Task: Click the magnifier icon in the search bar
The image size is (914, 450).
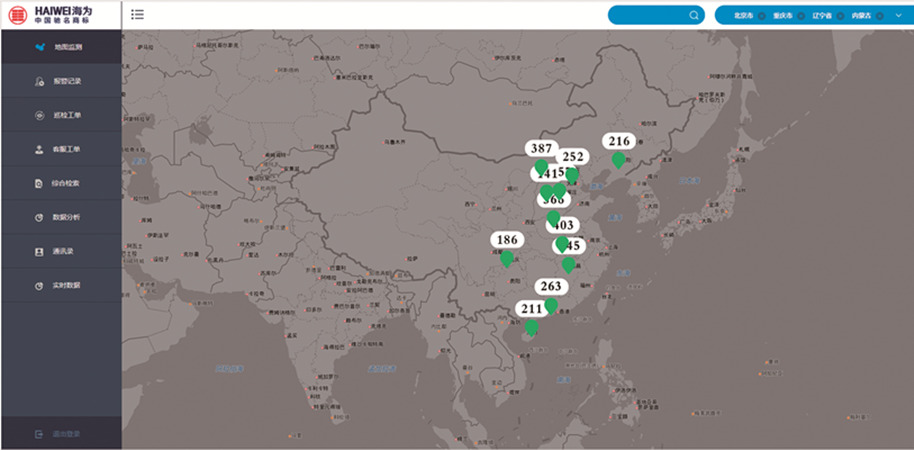Action: pos(694,15)
